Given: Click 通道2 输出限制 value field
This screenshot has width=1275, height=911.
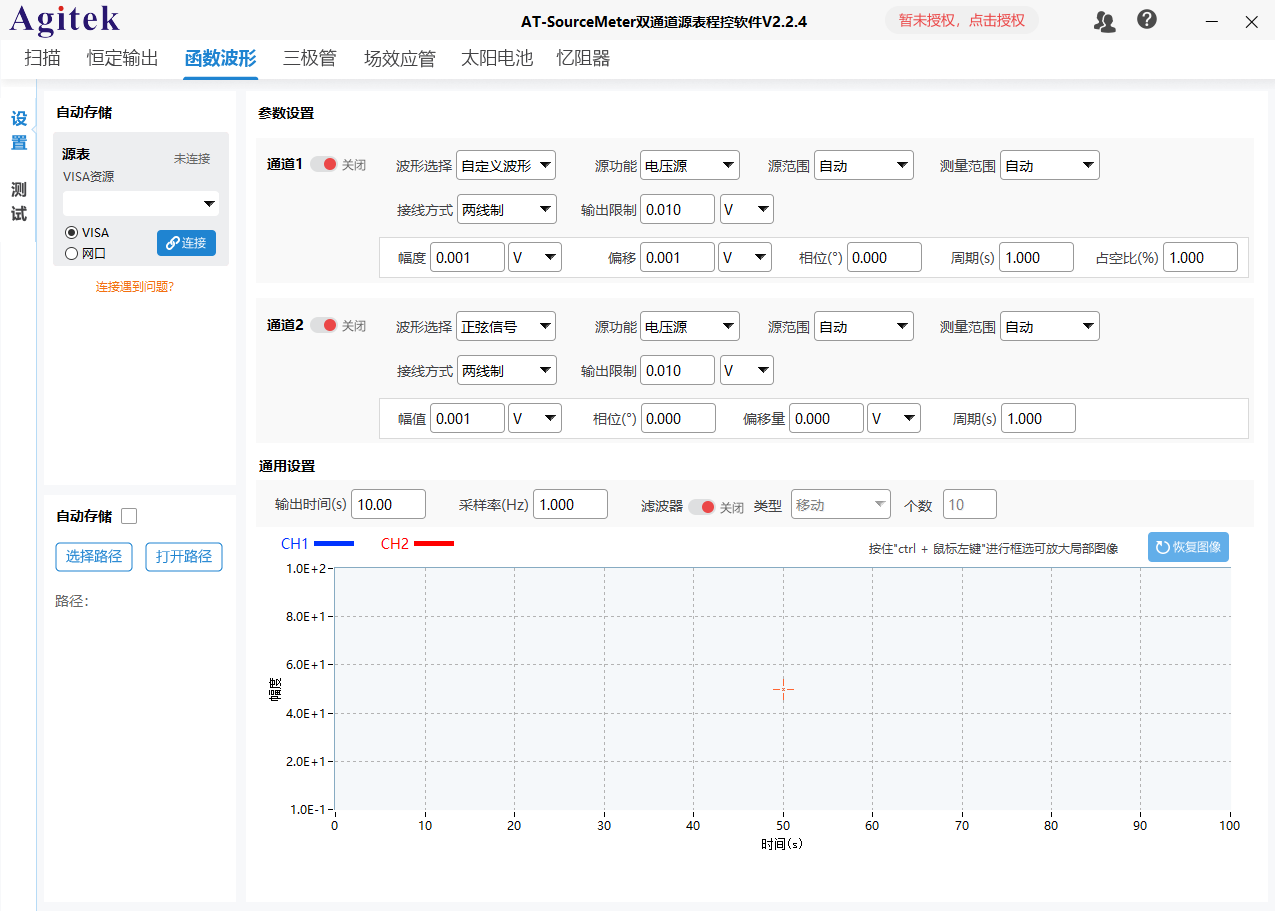Looking at the screenshot, I should click(678, 371).
